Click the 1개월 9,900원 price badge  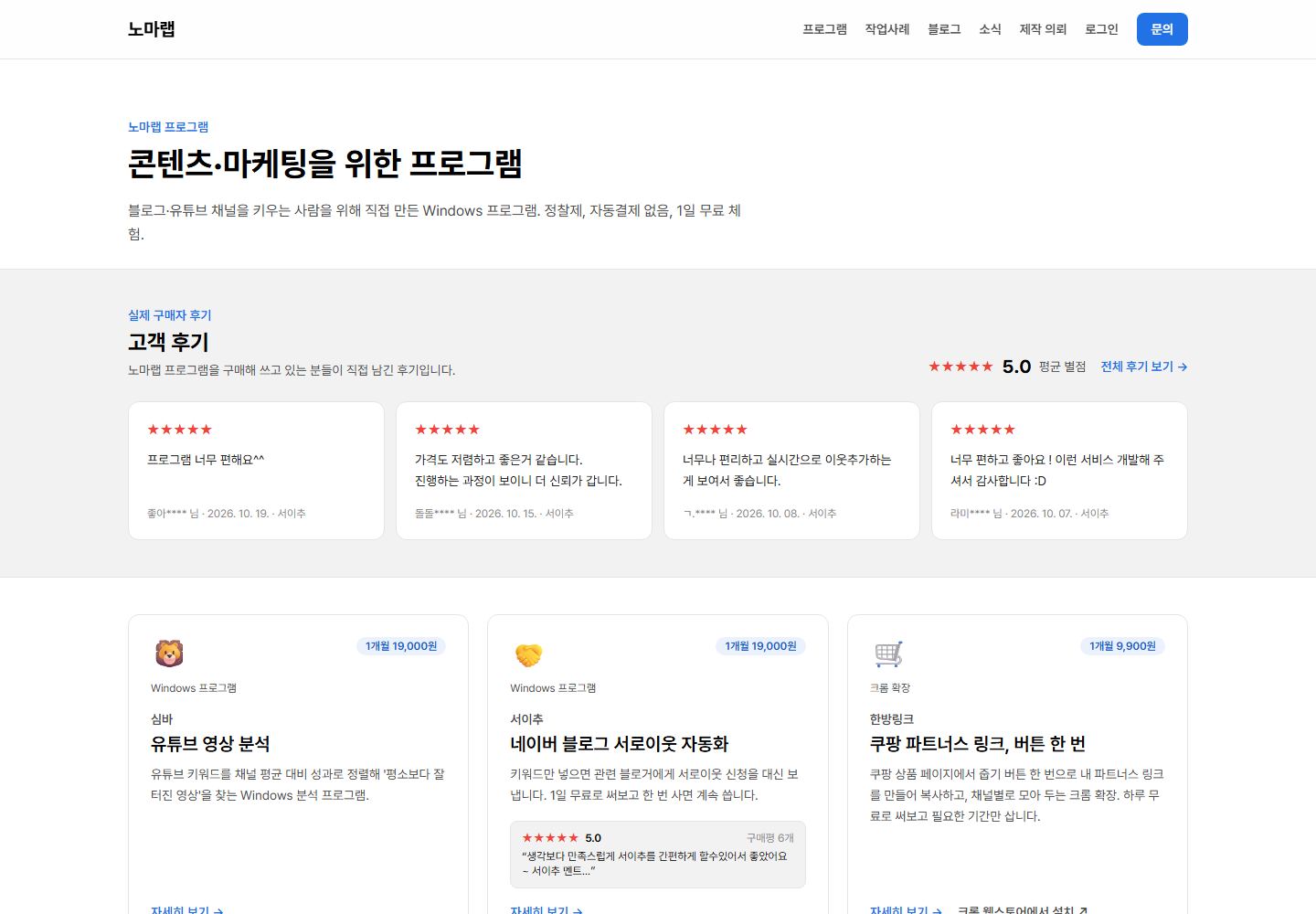tap(1122, 646)
